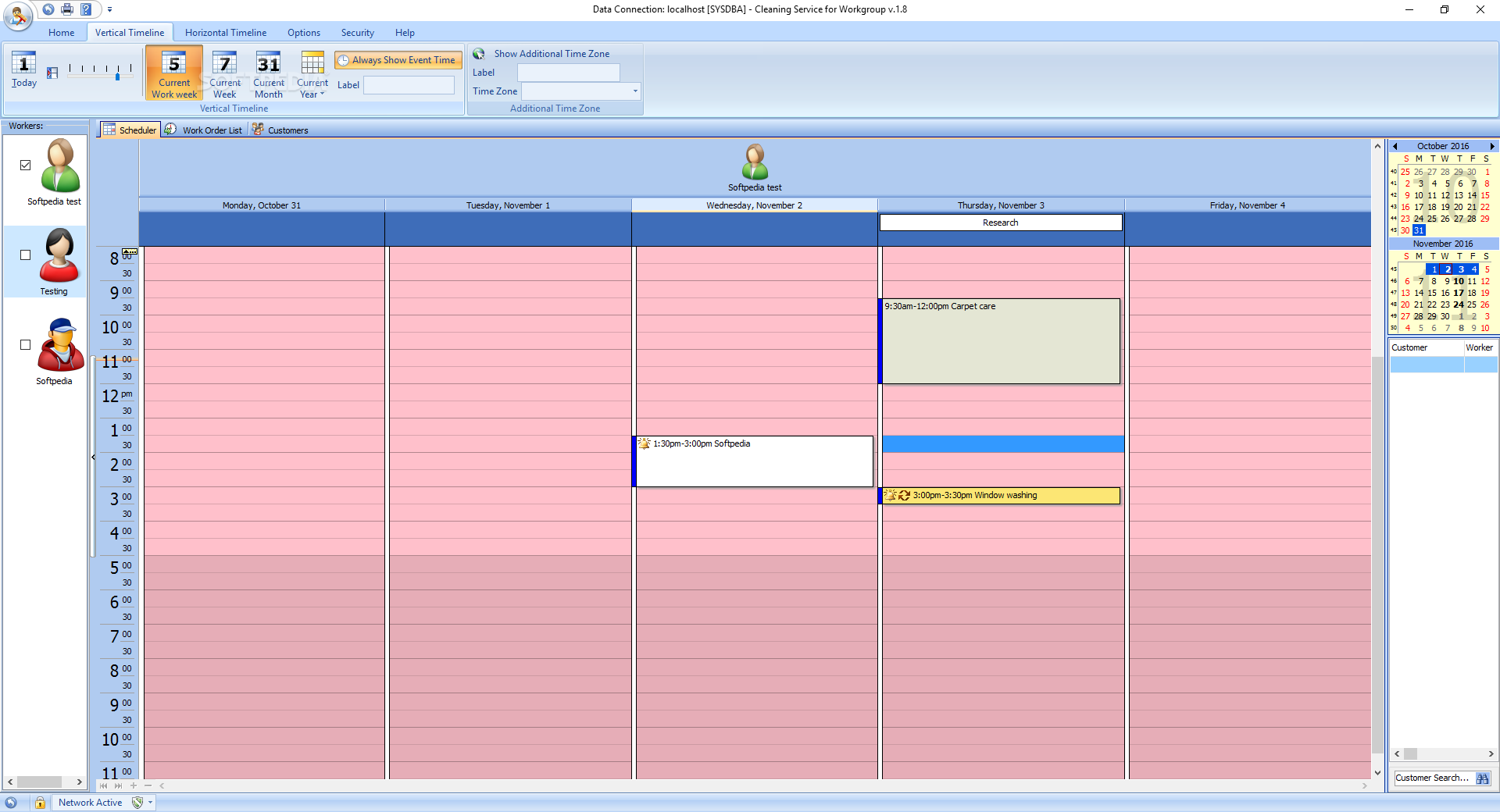Click the refresh icon in quick access toolbar
Screen dimensions: 1500x812
48,9
